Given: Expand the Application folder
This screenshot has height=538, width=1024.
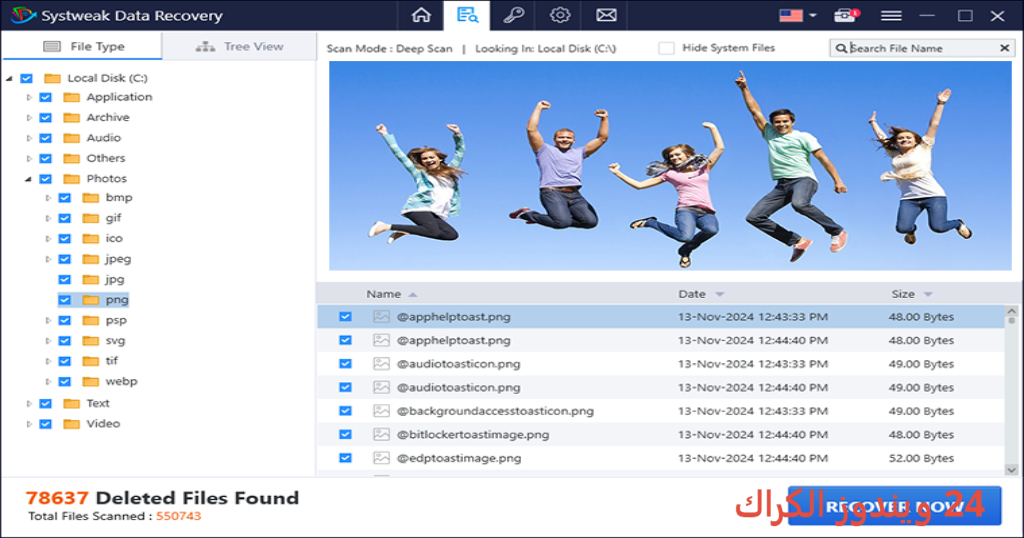Looking at the screenshot, I should (29, 97).
